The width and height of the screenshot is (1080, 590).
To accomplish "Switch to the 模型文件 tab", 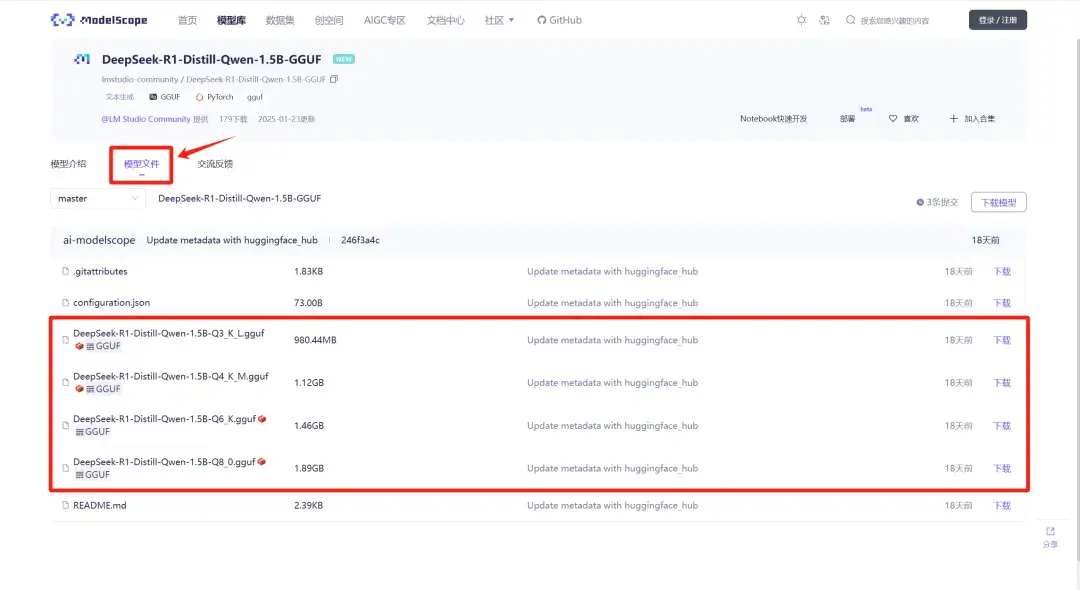I will pos(141,164).
